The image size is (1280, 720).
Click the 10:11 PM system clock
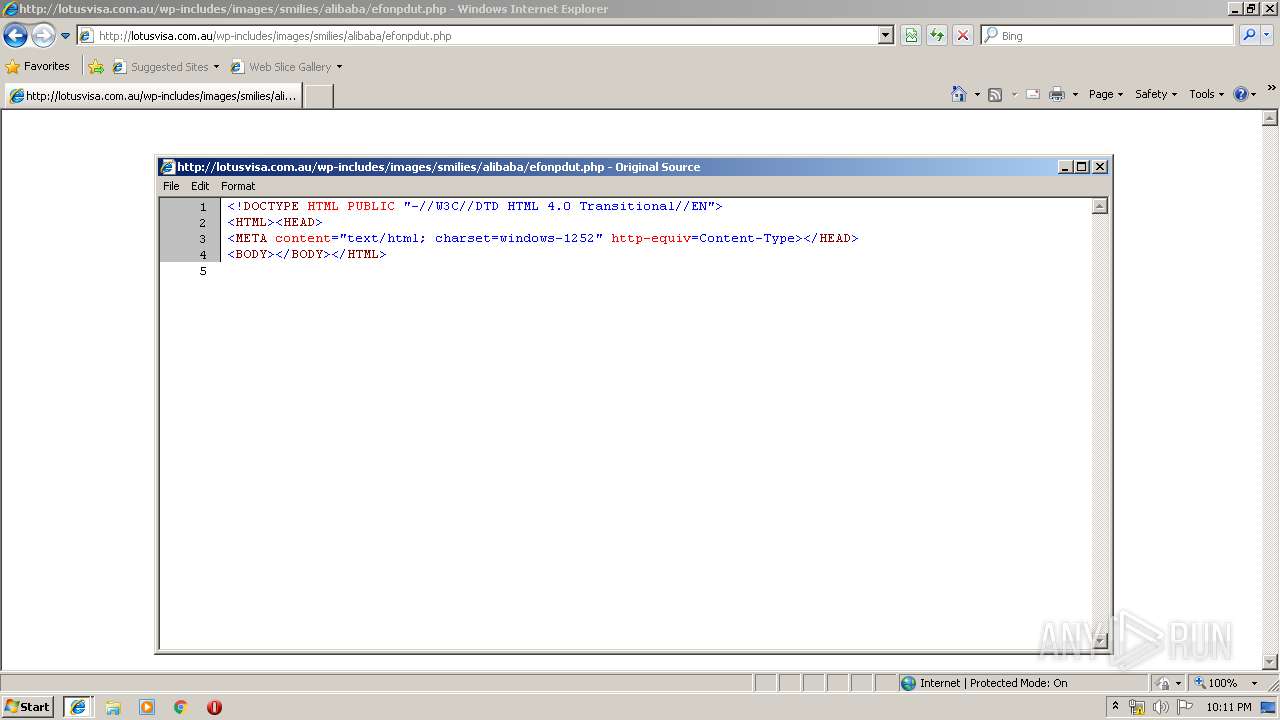coord(1229,707)
